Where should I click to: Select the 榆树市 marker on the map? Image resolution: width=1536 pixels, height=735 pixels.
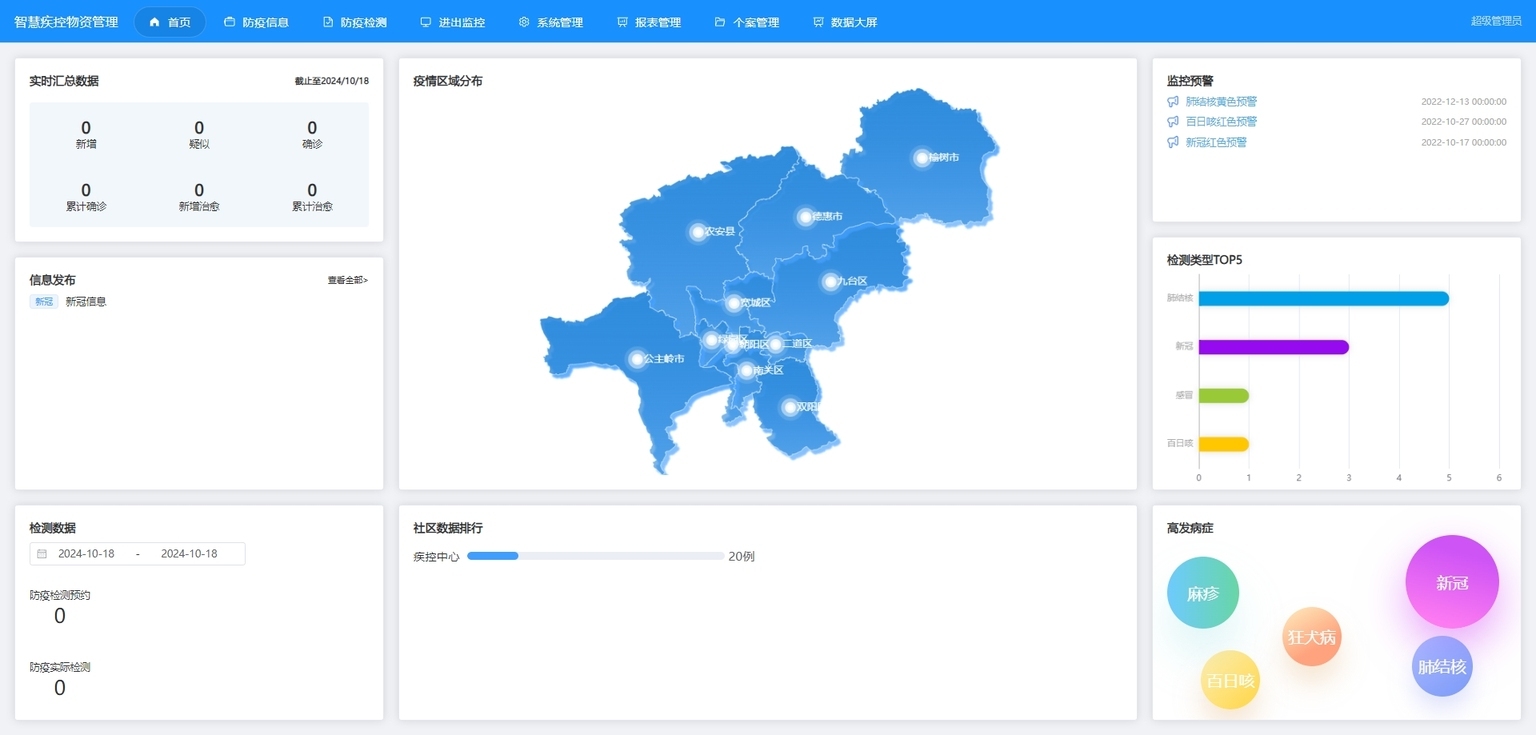(921, 157)
